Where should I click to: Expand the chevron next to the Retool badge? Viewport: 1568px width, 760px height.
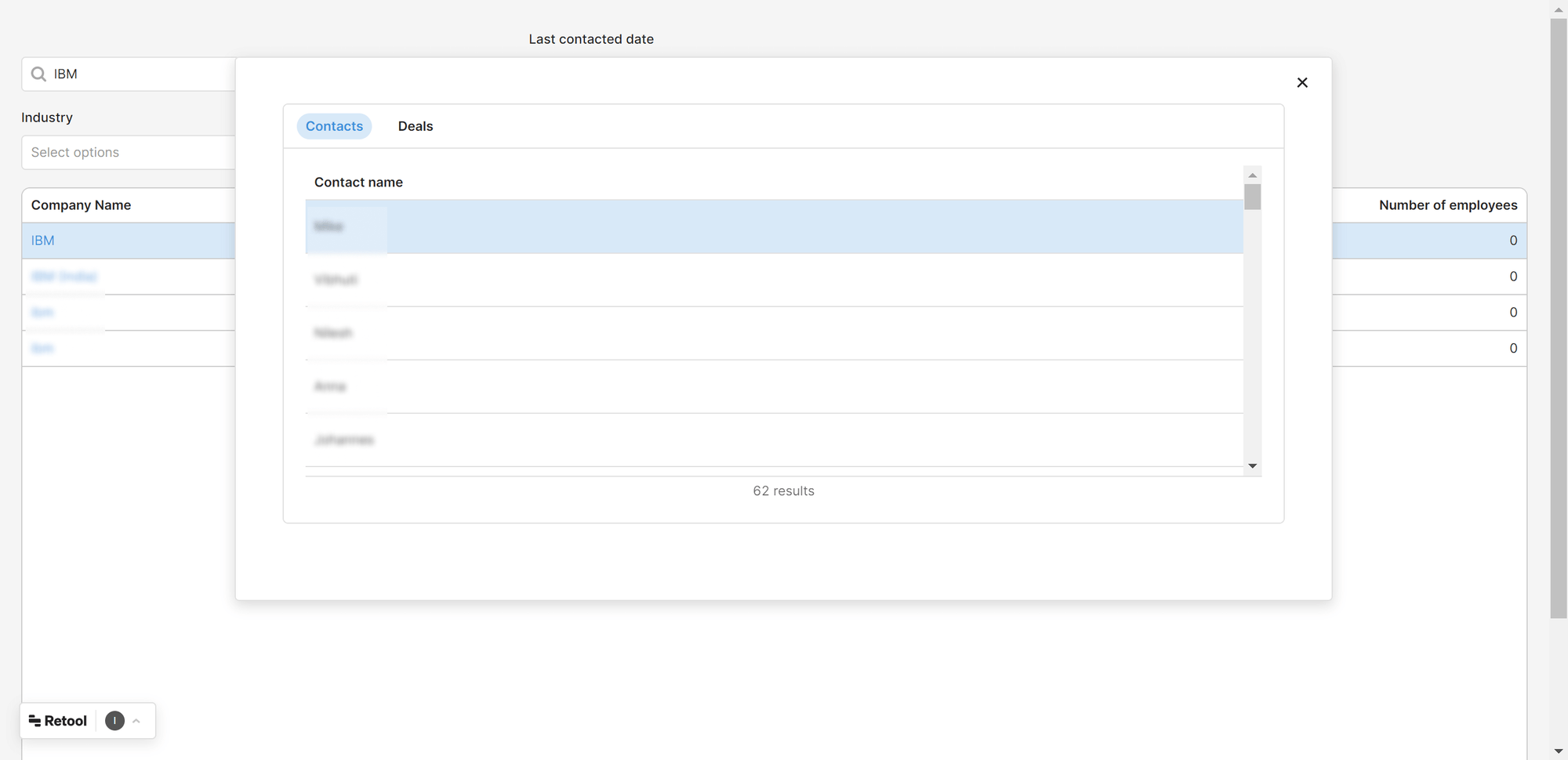coord(136,720)
